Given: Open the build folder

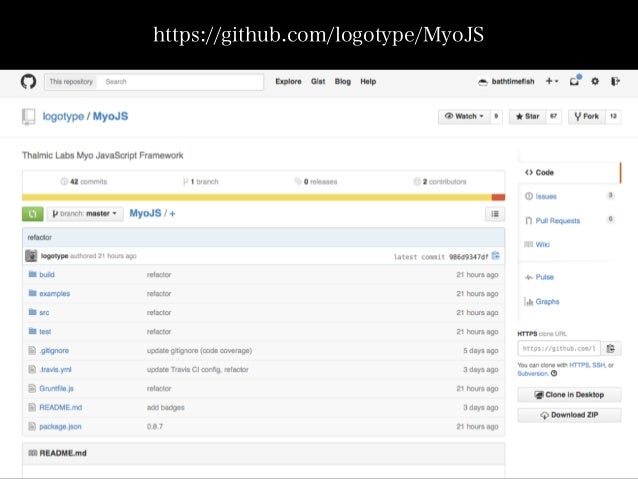Looking at the screenshot, I should pos(47,275).
